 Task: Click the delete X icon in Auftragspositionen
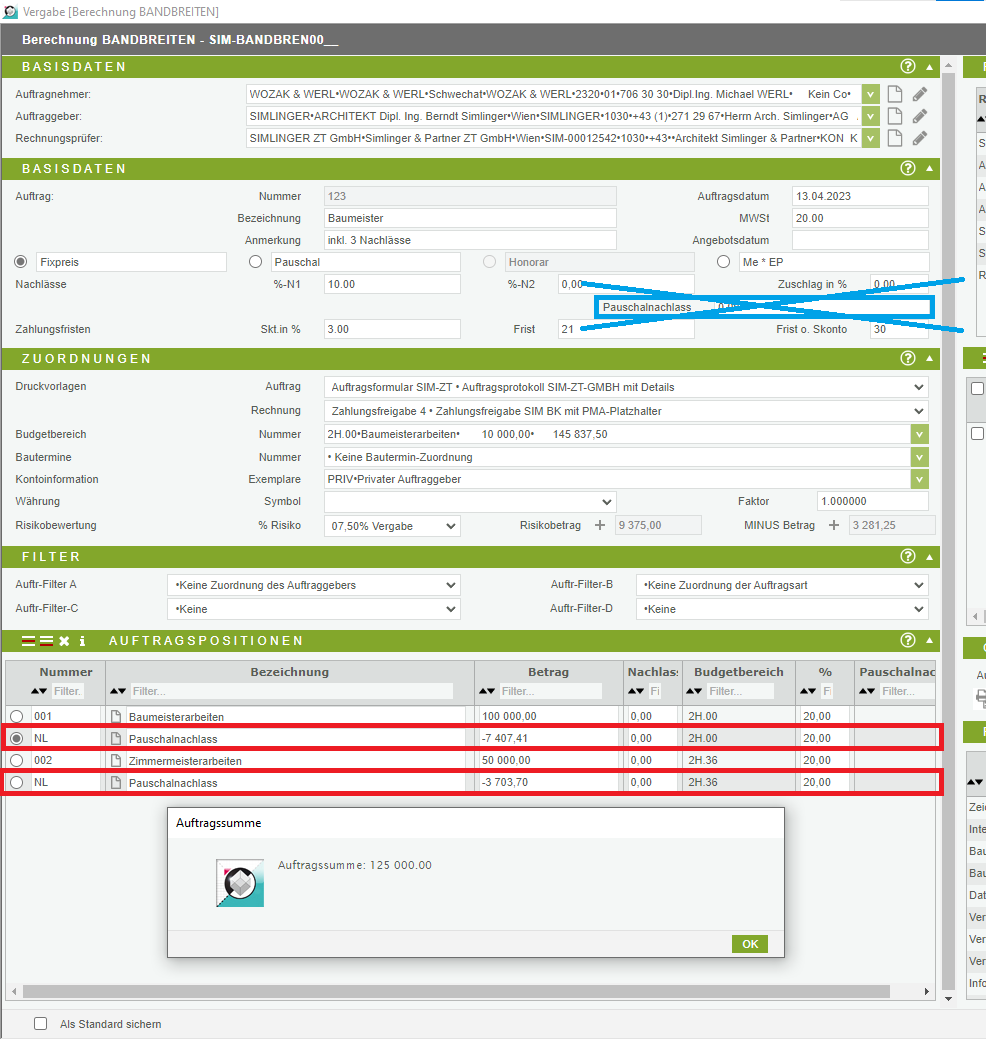64,641
